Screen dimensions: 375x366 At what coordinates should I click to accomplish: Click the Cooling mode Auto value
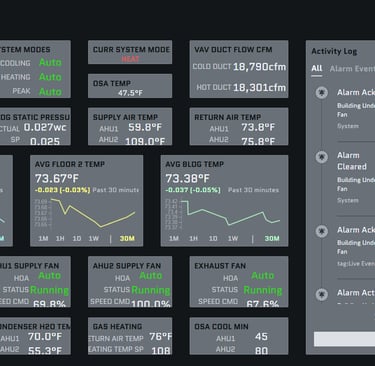click(x=50, y=62)
